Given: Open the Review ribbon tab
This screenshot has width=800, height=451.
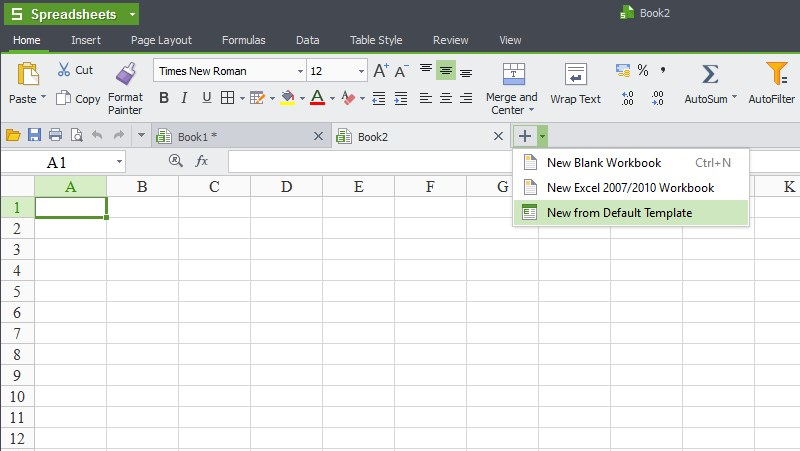Looking at the screenshot, I should pos(451,40).
